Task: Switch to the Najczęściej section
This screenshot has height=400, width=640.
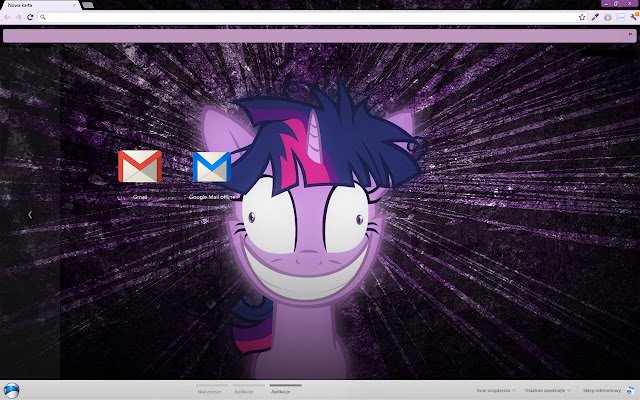Action: tap(209, 391)
